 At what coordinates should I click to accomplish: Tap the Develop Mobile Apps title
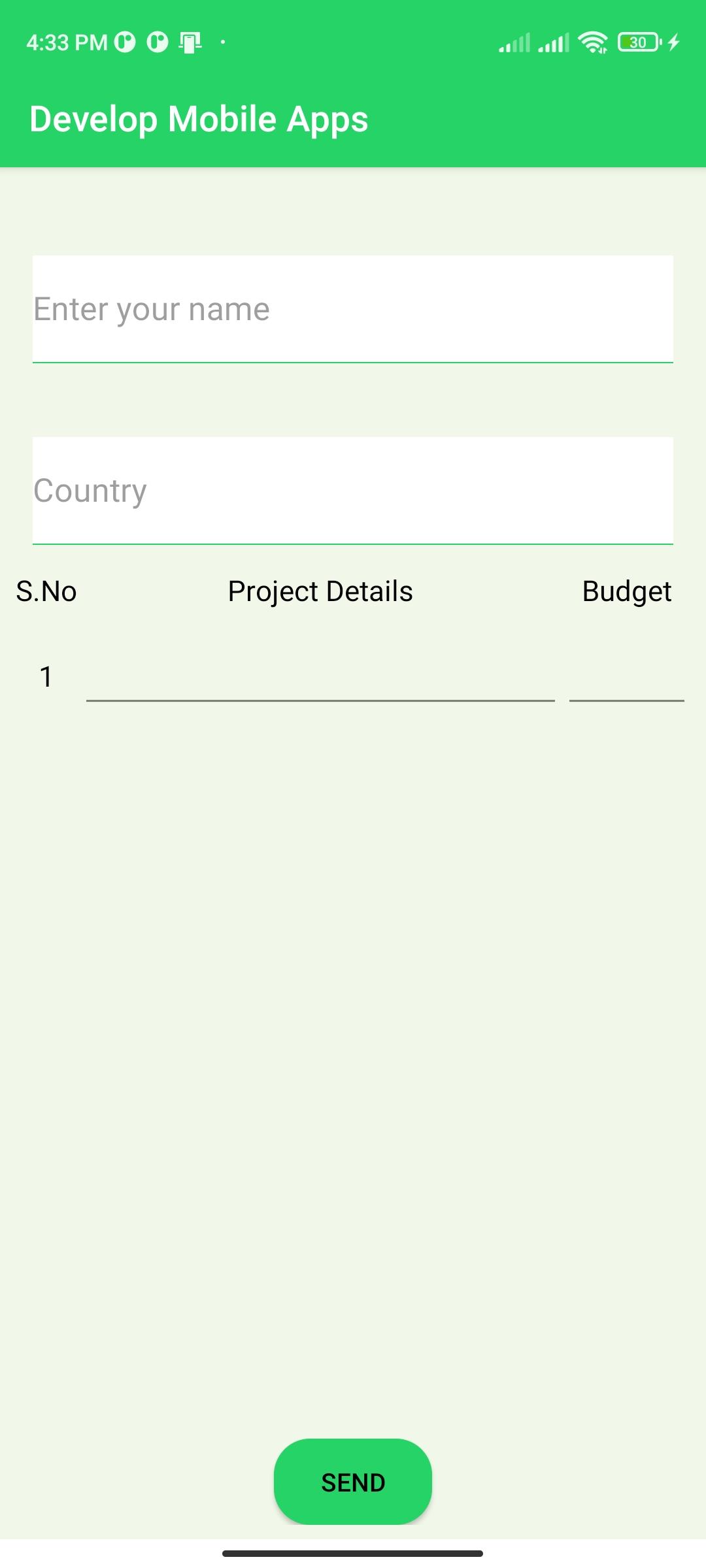point(199,120)
